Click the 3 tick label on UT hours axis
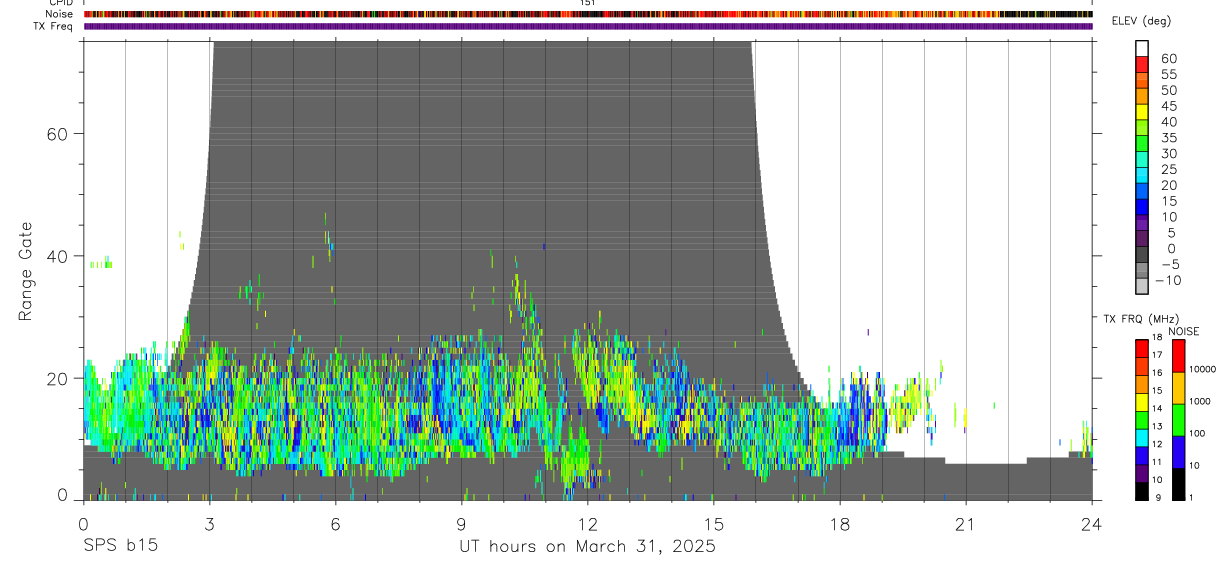 [x=209, y=524]
